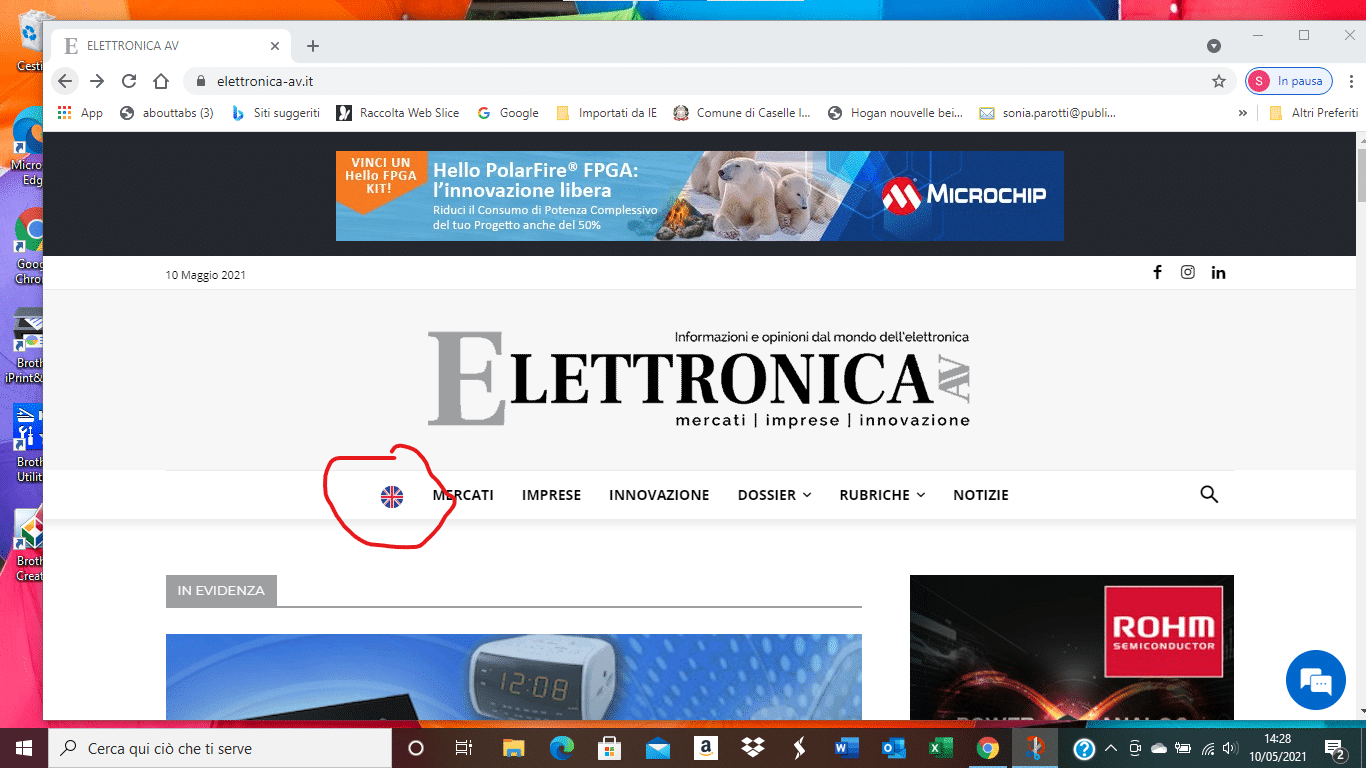Viewport: 1366px width, 768px height.
Task: Open the blue chat bubble widget
Action: (x=1316, y=680)
